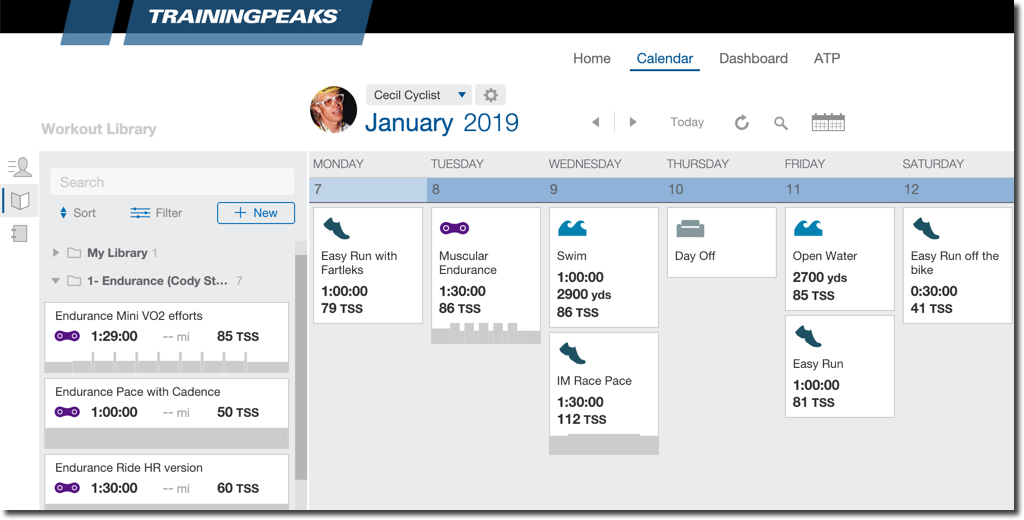Screen dimensions: 1024x520
Task: Expand the My Library folder
Action: click(x=56, y=253)
